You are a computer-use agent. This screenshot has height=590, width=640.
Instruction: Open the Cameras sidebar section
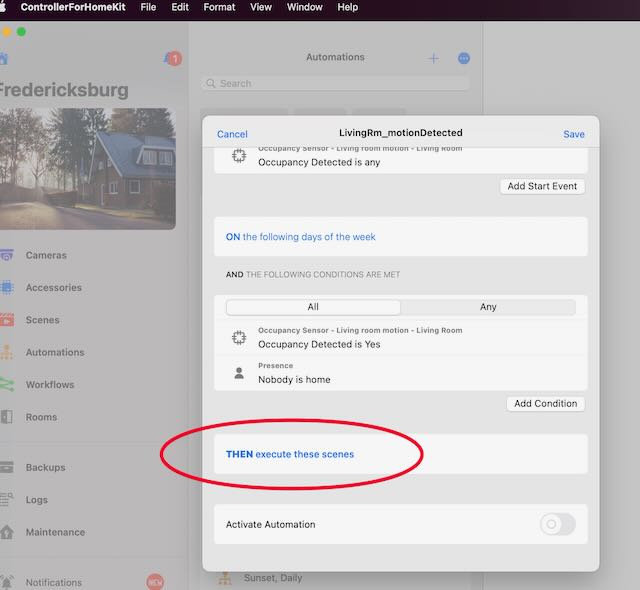point(46,255)
